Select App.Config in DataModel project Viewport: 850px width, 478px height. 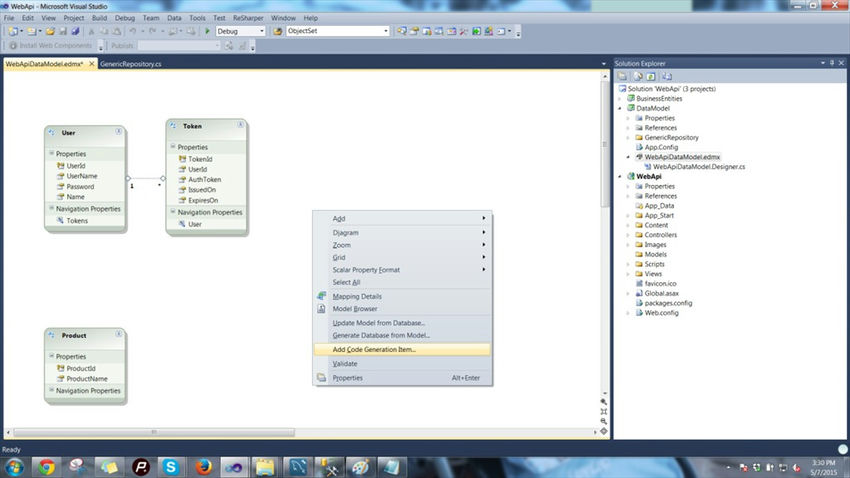(661, 147)
